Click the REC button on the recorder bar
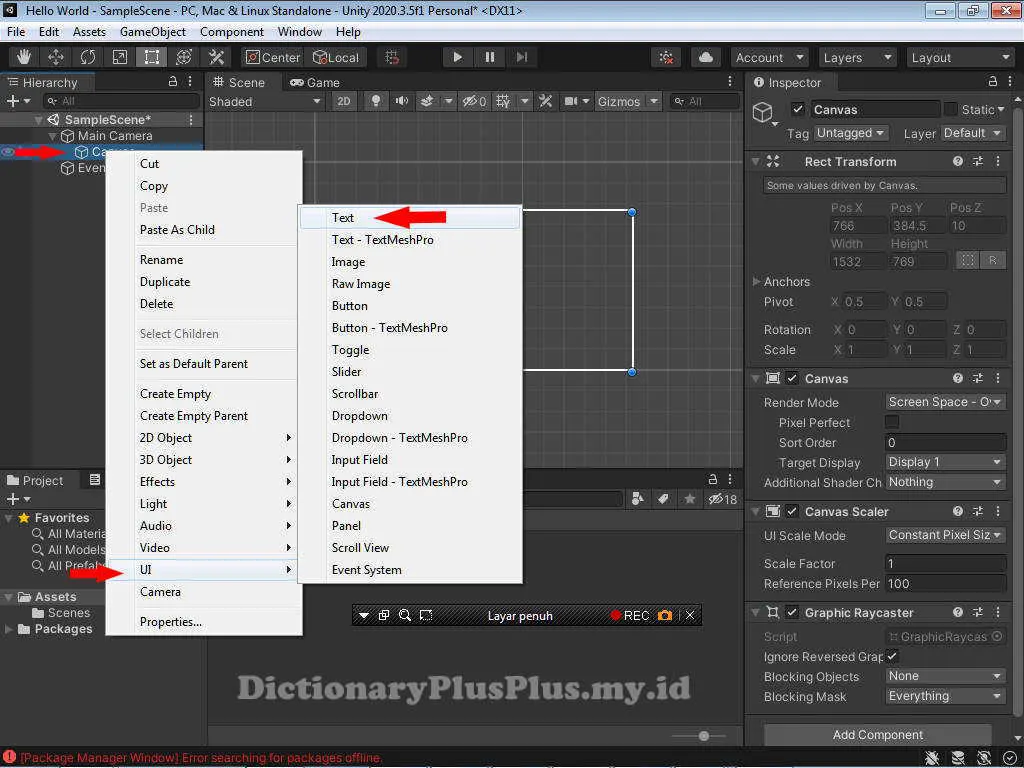Viewport: 1024px width, 768px height. coord(630,615)
